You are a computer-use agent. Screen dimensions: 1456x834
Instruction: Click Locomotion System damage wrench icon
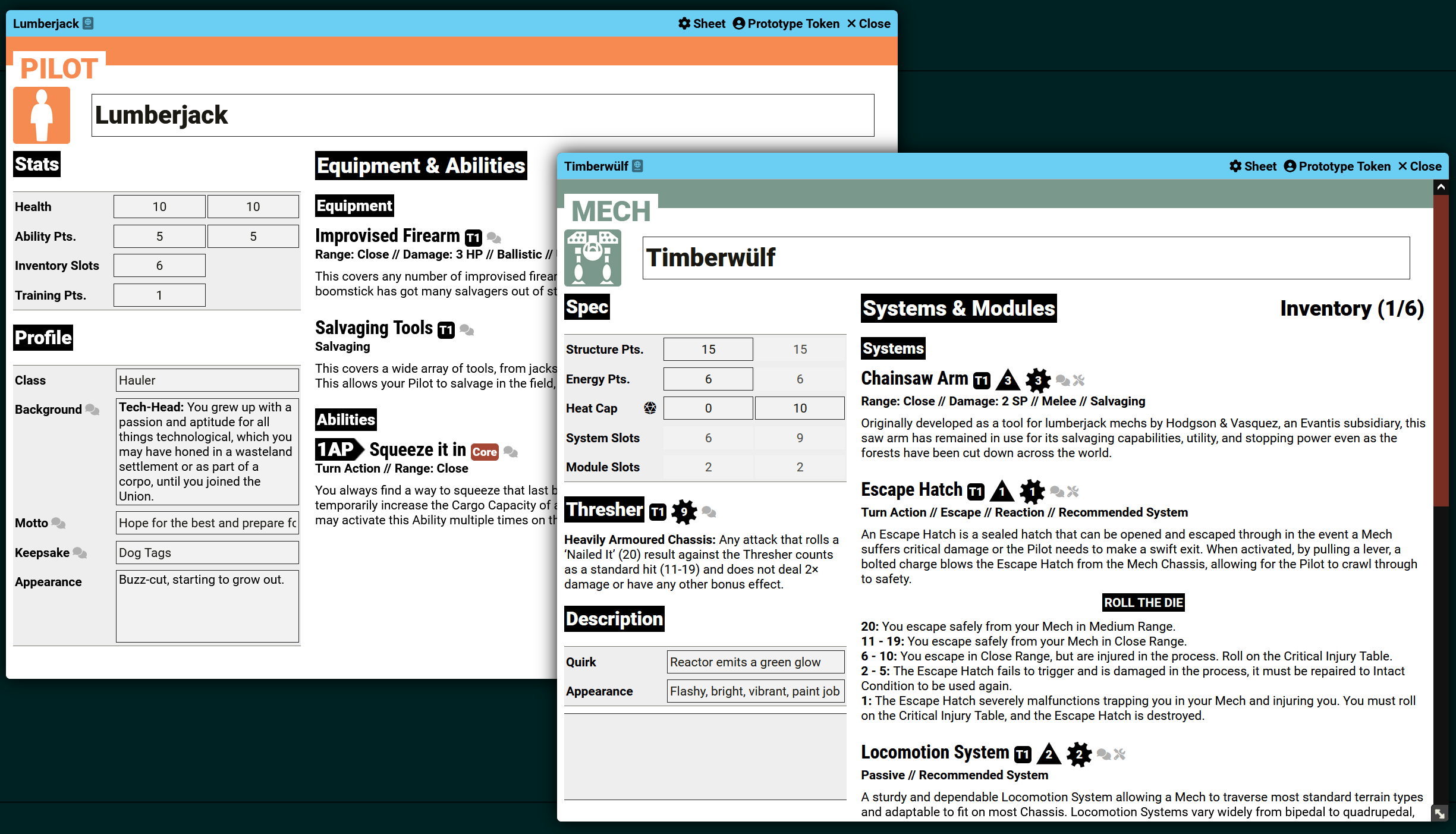(1120, 754)
